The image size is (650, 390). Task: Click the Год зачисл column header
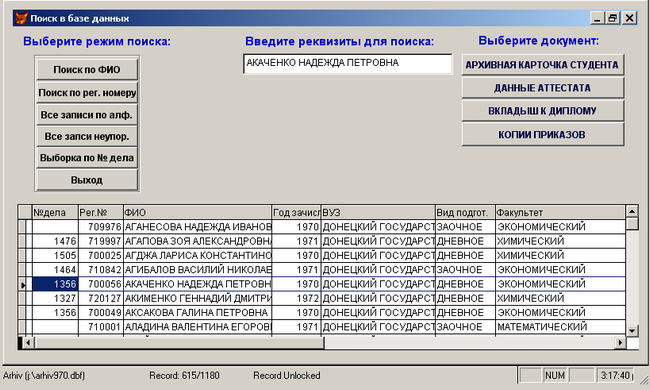coord(296,213)
